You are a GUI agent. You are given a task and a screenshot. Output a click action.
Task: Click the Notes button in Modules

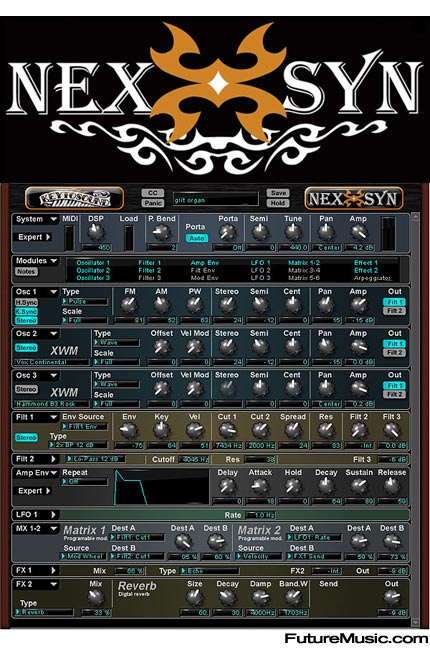[x=26, y=272]
